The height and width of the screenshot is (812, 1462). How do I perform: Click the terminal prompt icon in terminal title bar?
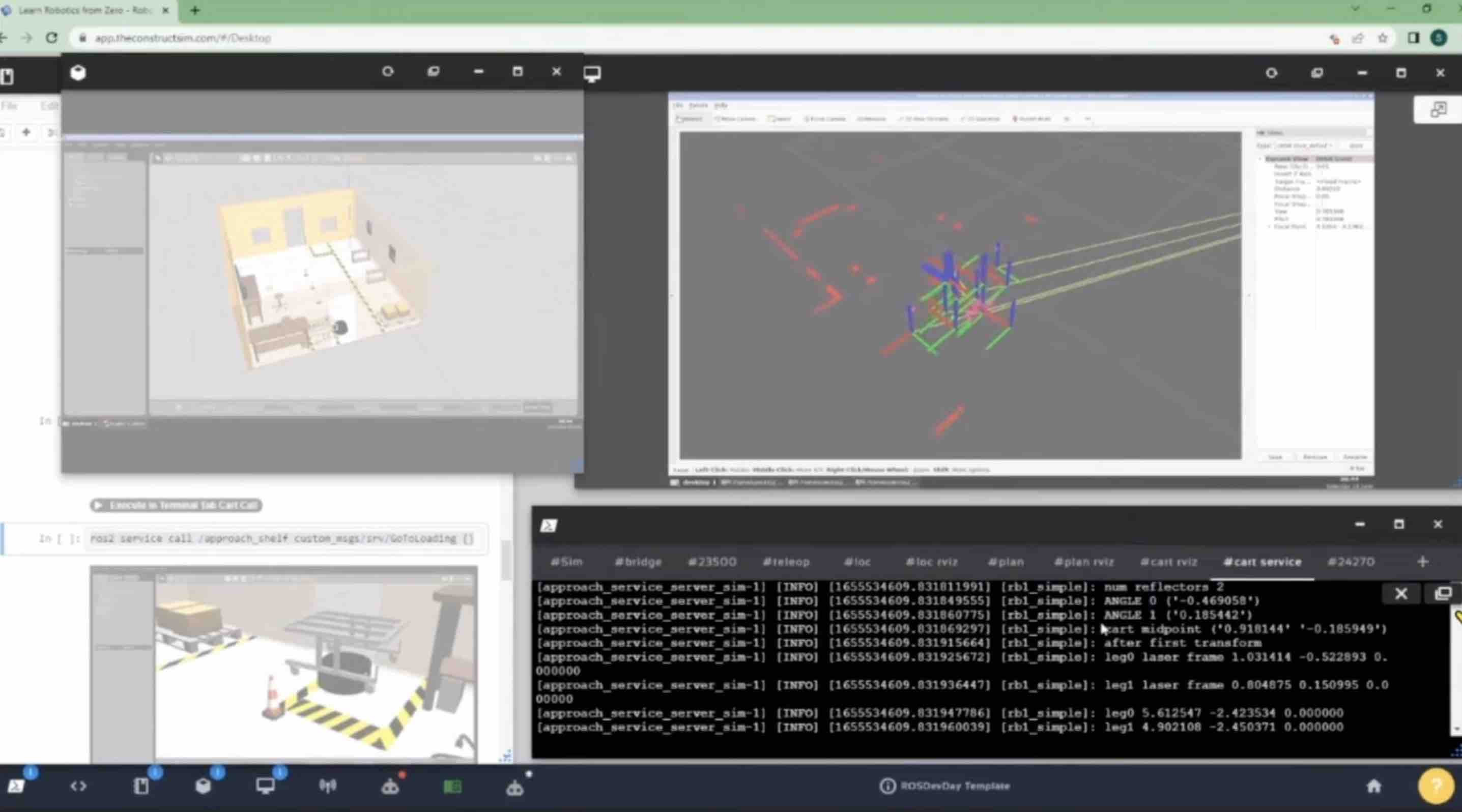[x=548, y=526]
